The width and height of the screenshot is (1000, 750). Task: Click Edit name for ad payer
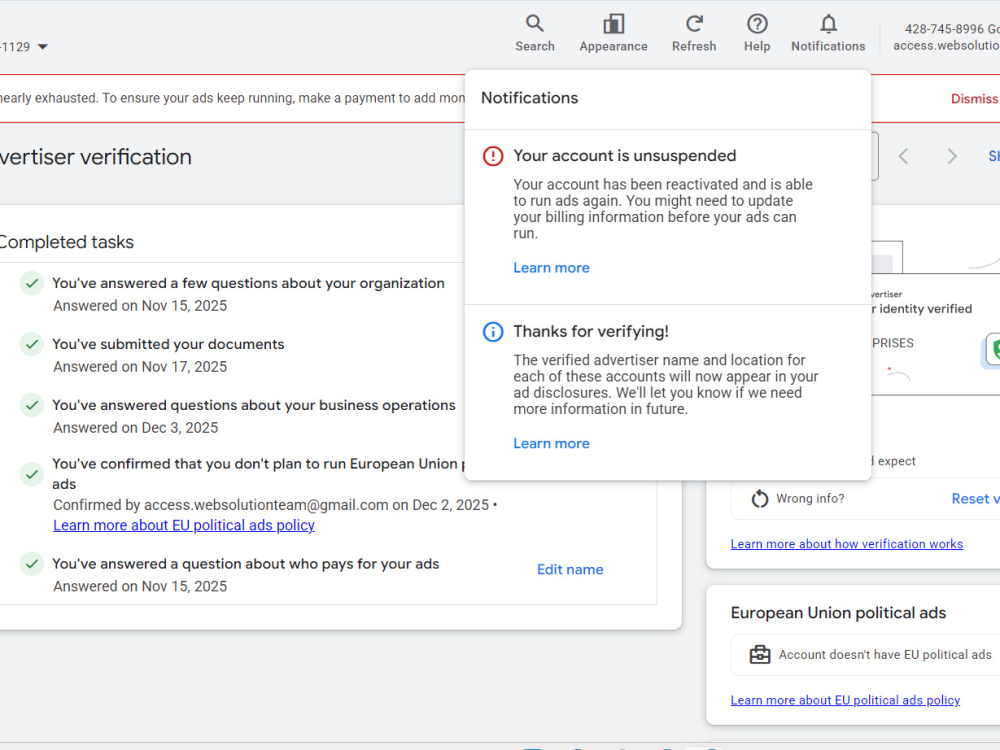(x=570, y=570)
